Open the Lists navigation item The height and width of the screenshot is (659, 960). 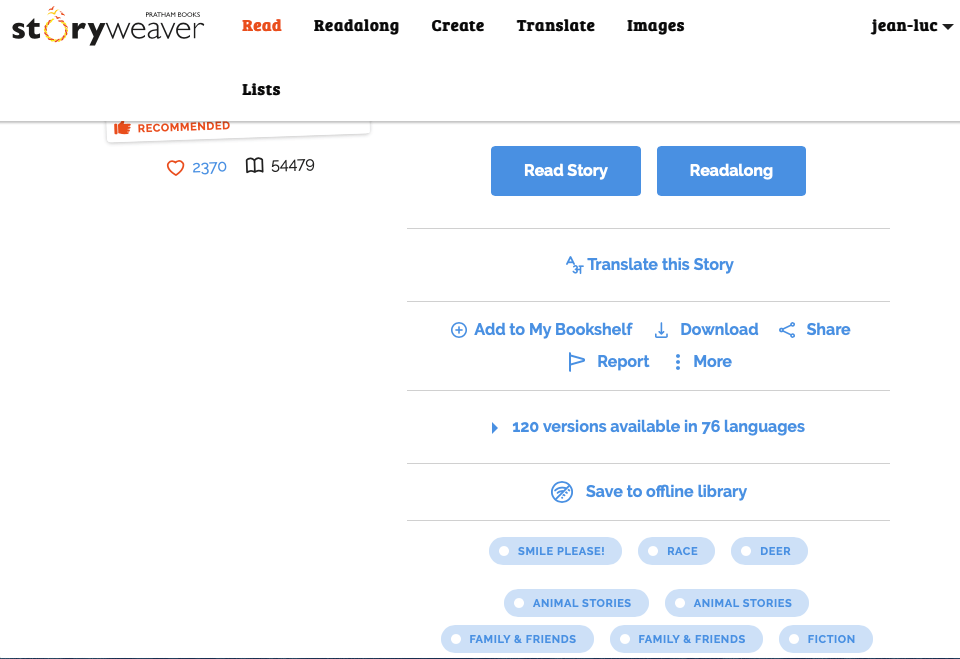point(261,90)
